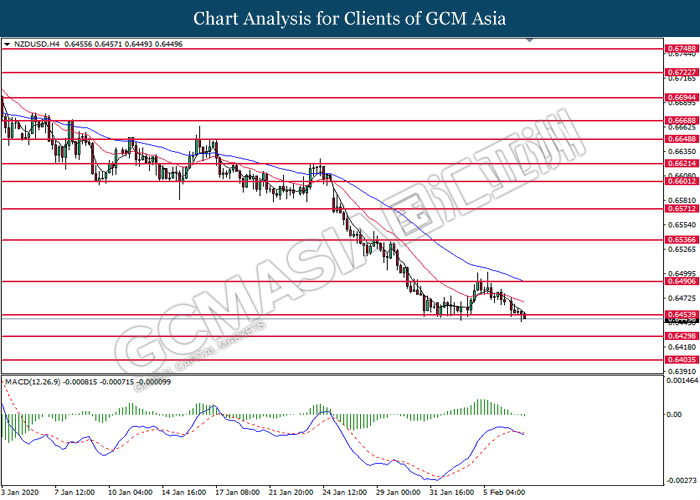The height and width of the screenshot is (500, 700).
Task: Select the 0.67227 price level label
Action: click(680, 72)
